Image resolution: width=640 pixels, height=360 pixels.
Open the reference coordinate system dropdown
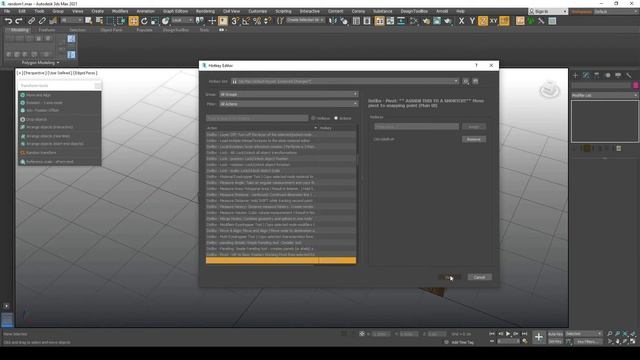coord(182,20)
